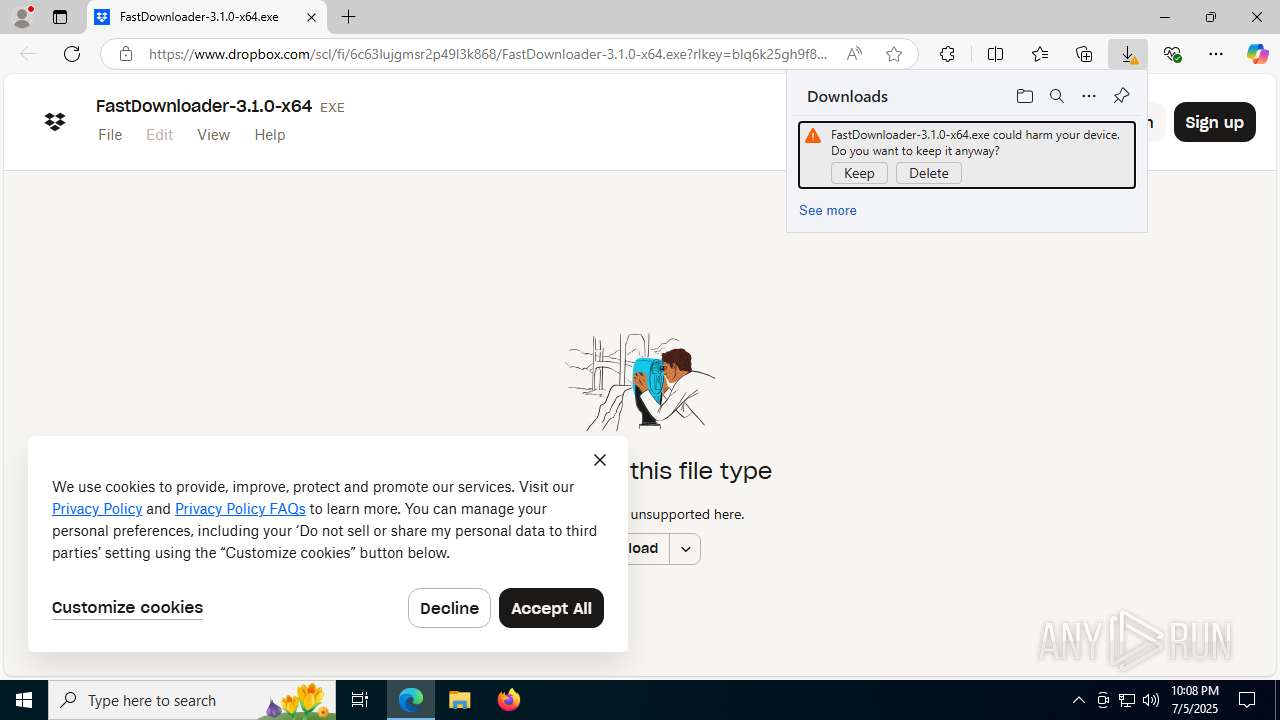The height and width of the screenshot is (720, 1280).
Task: Open downloads folder icon
Action: (x=1024, y=96)
